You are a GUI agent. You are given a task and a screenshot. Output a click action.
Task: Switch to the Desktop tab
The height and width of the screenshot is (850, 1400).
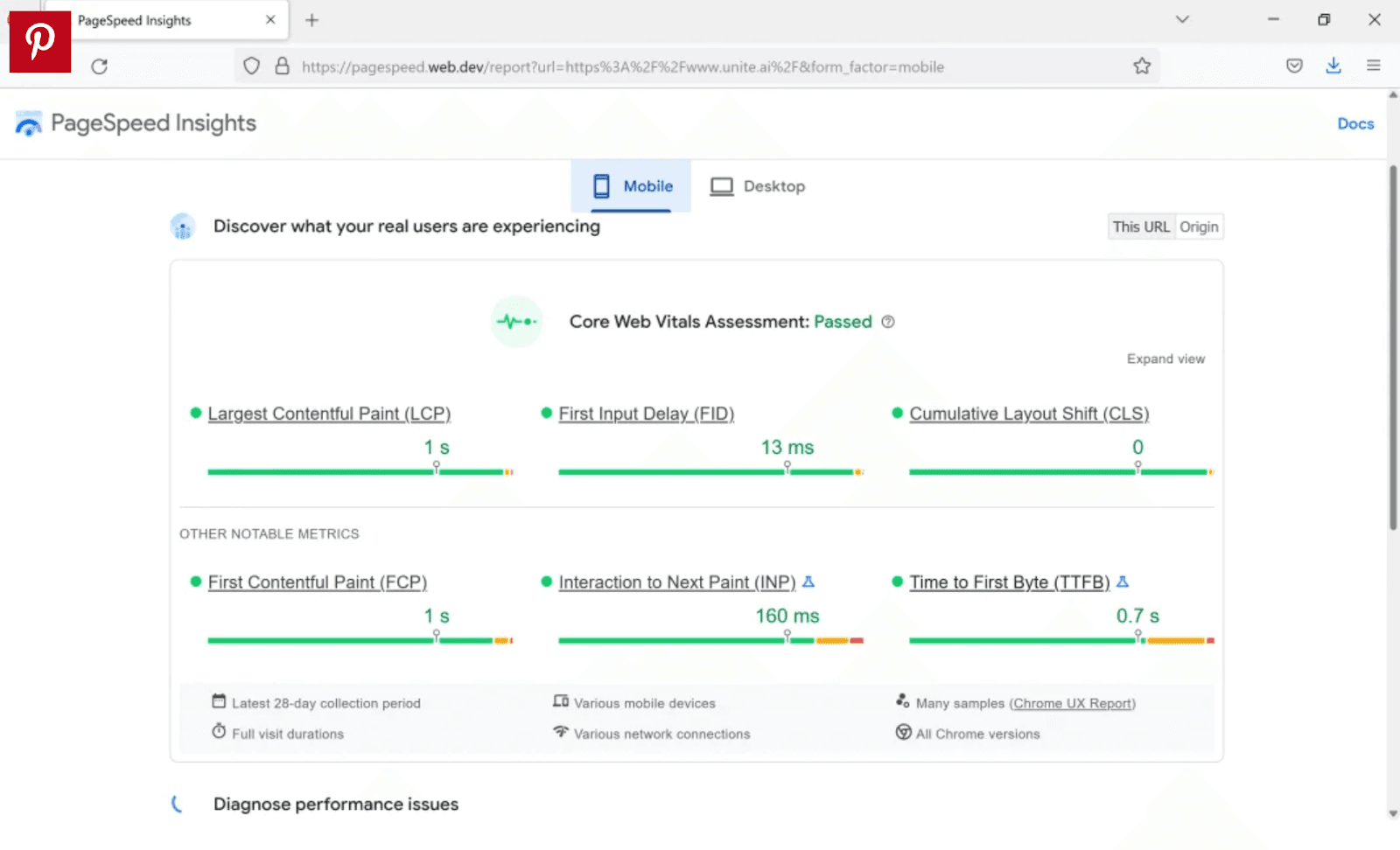757,186
